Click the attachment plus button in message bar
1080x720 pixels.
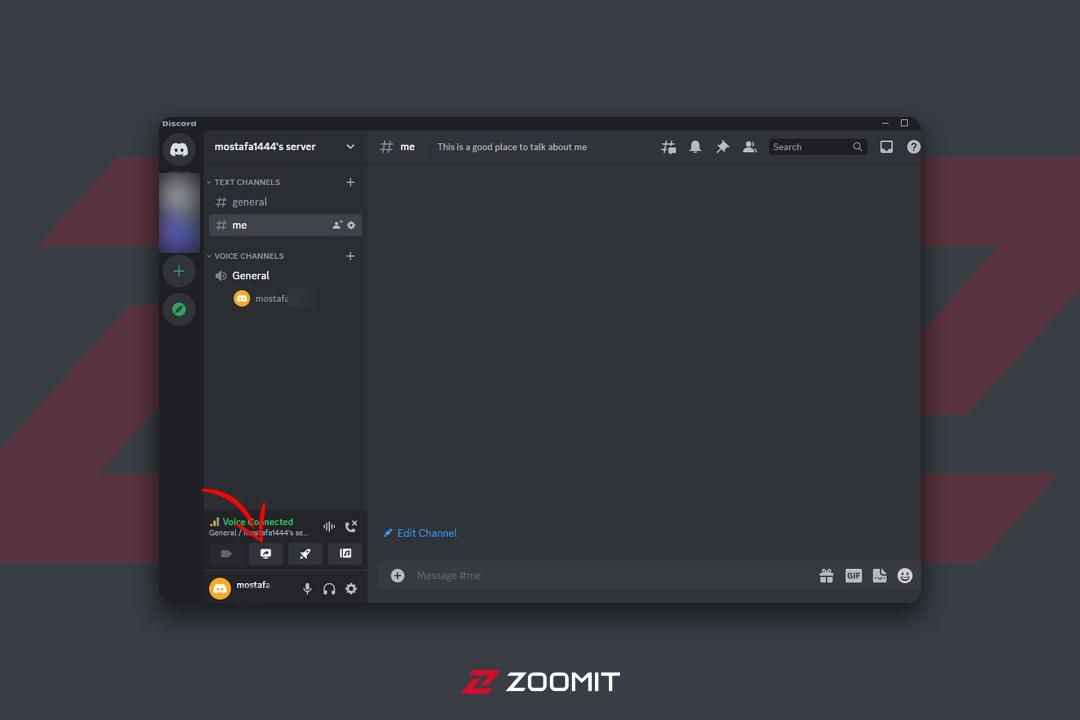click(397, 575)
